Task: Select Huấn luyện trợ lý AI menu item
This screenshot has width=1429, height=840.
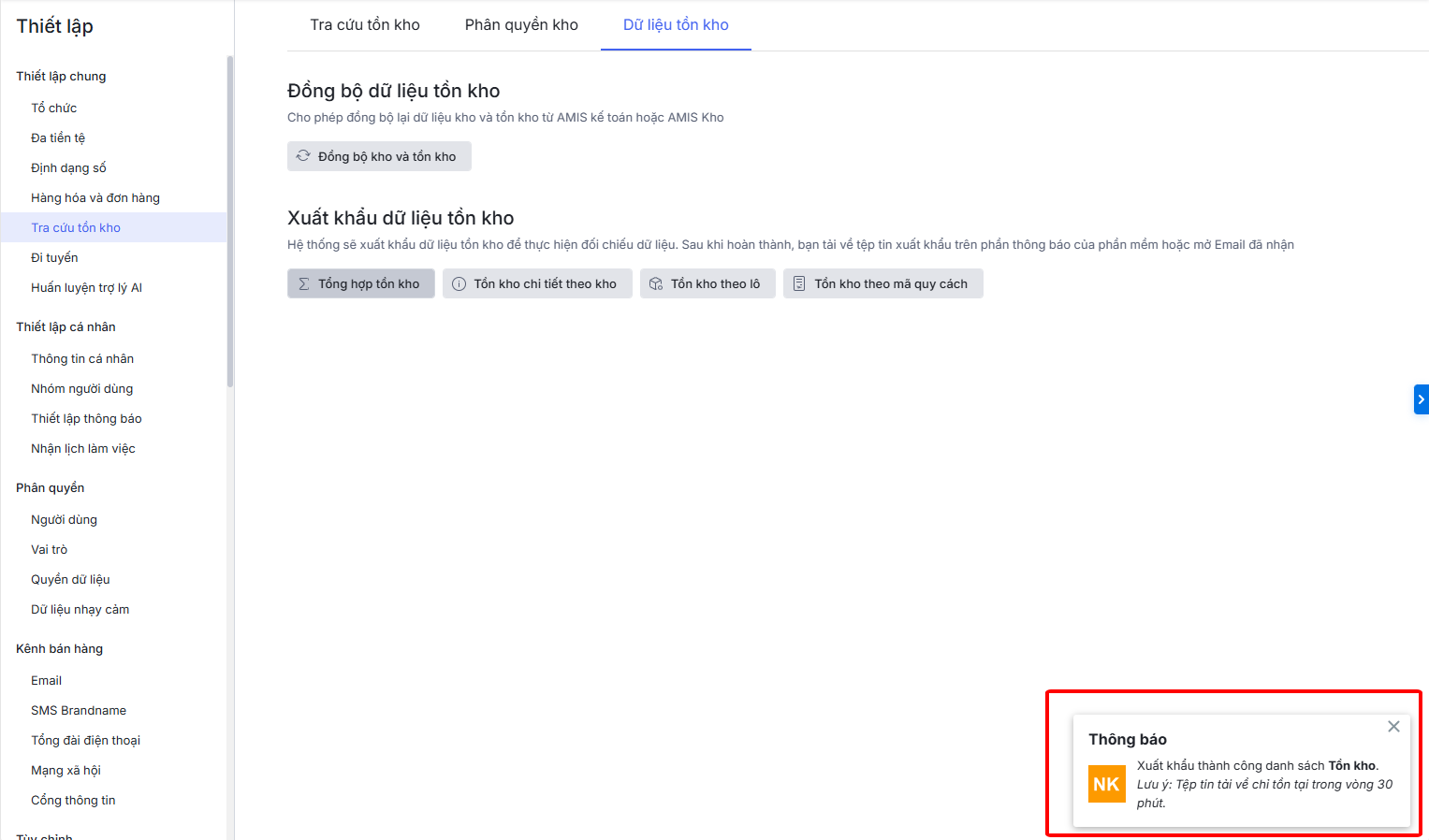Action: click(x=86, y=288)
